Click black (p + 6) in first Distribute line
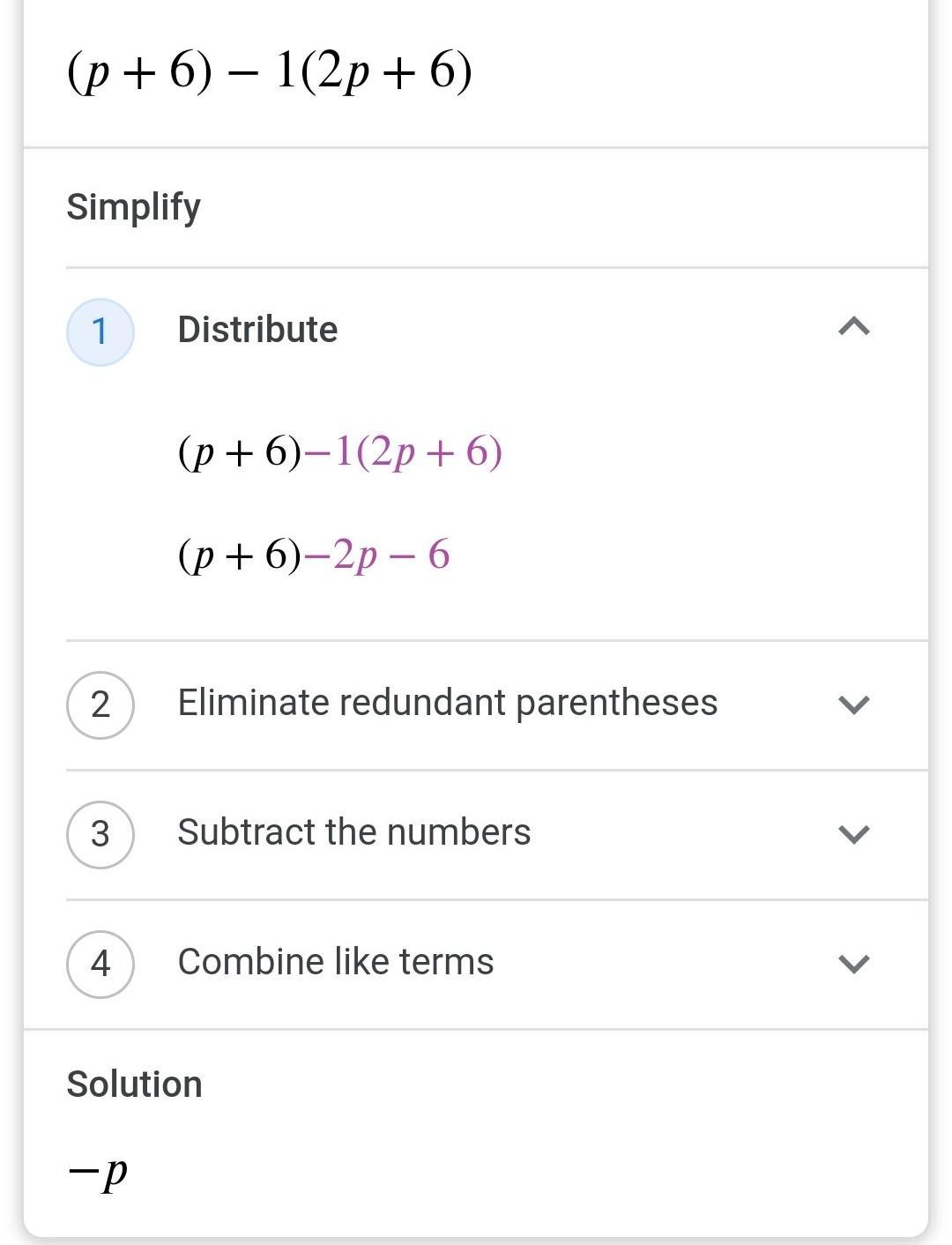 point(239,452)
